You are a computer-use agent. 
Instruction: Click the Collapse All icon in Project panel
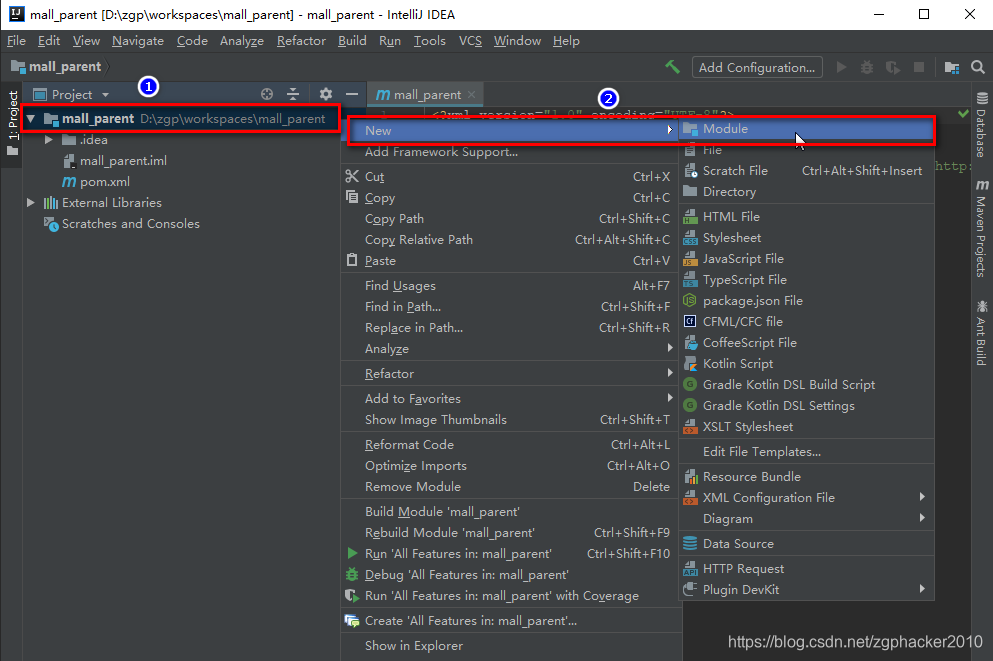click(x=293, y=94)
